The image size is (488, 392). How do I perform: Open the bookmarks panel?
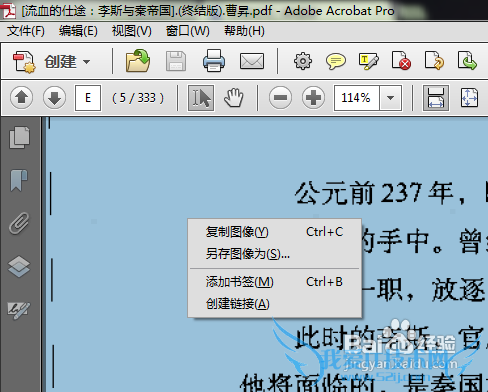click(x=19, y=180)
